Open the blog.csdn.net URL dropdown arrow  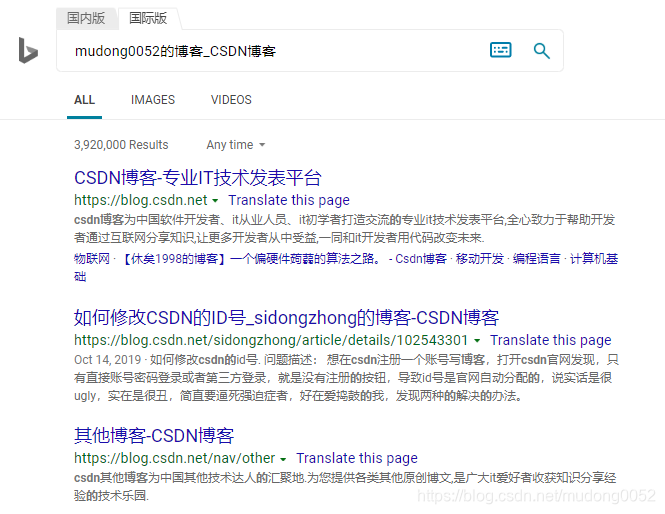coord(215,201)
